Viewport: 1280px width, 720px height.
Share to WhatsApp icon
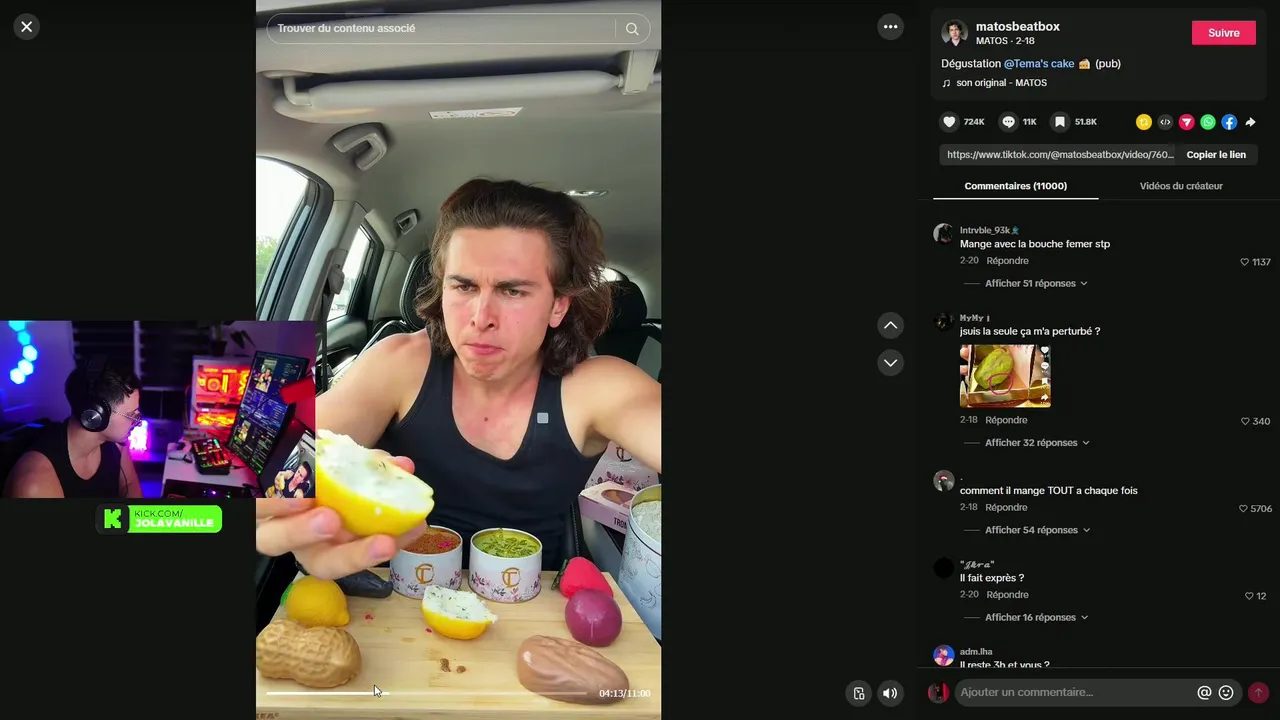pyautogui.click(x=1208, y=122)
